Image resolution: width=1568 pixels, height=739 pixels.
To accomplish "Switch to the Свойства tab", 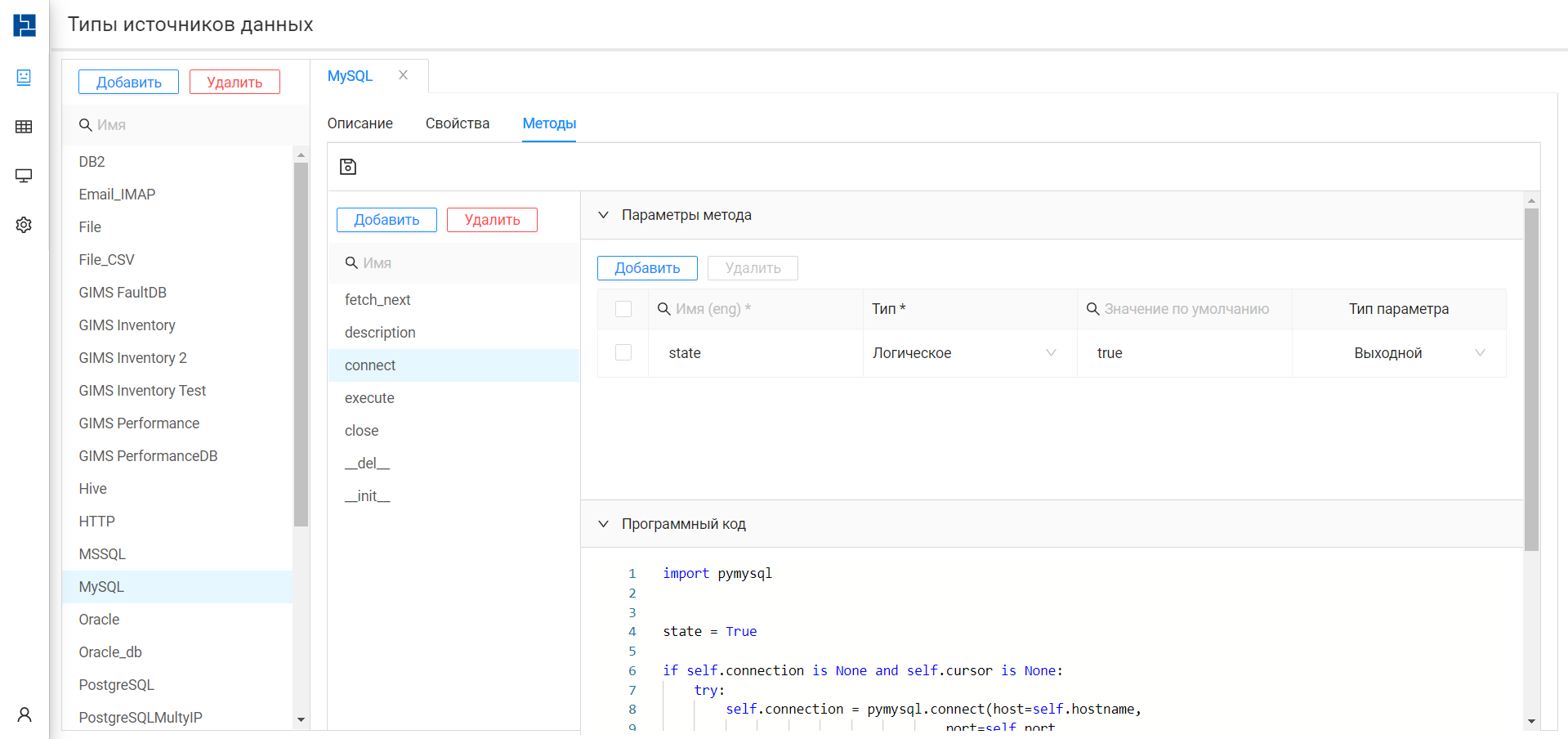I will [x=458, y=123].
